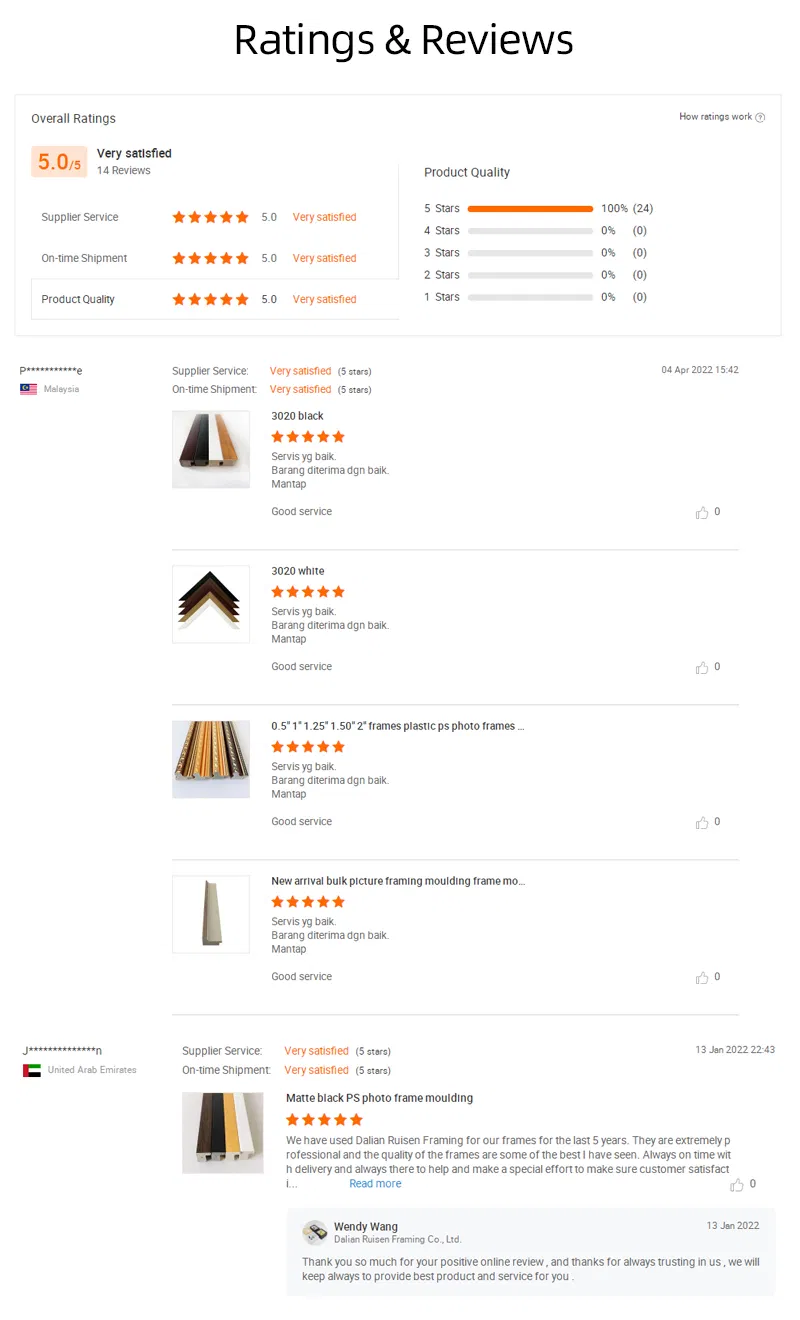The image size is (800, 1320).
Task: Select reviewer name starting with J
Action: pos(62,1050)
